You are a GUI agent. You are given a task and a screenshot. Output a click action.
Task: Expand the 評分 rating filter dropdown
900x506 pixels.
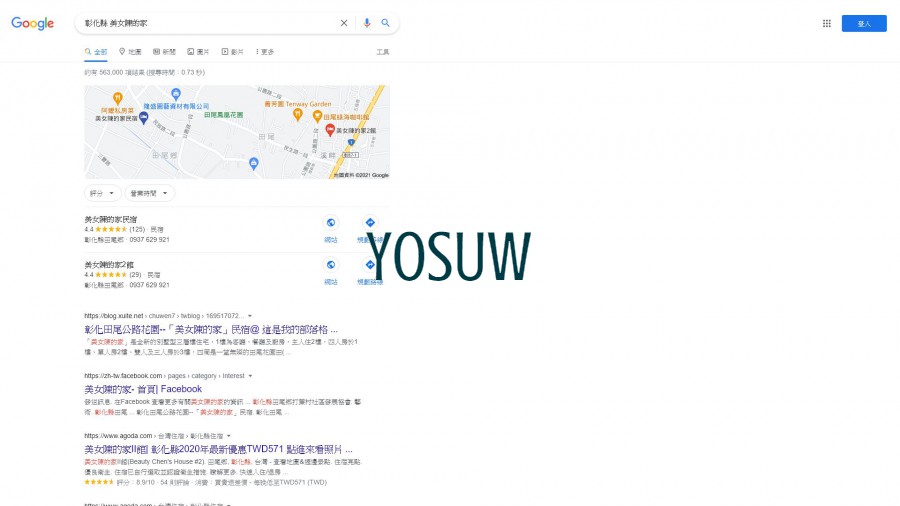(x=103, y=193)
